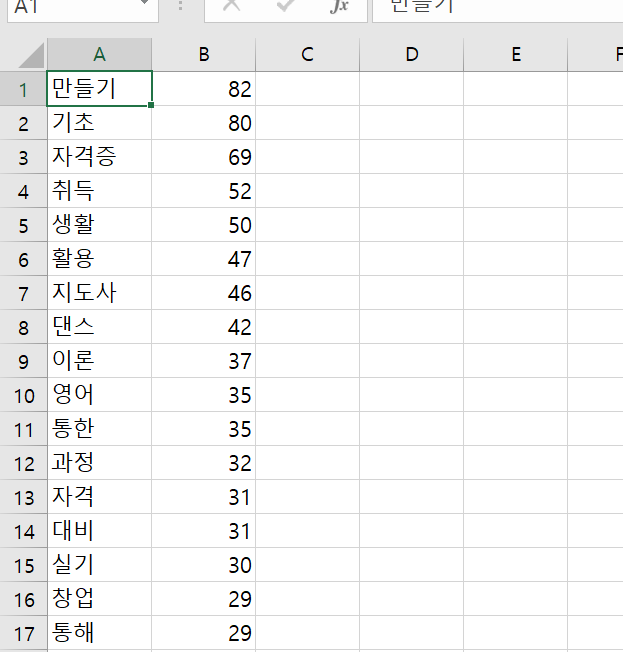Select row 1 header

[23, 89]
